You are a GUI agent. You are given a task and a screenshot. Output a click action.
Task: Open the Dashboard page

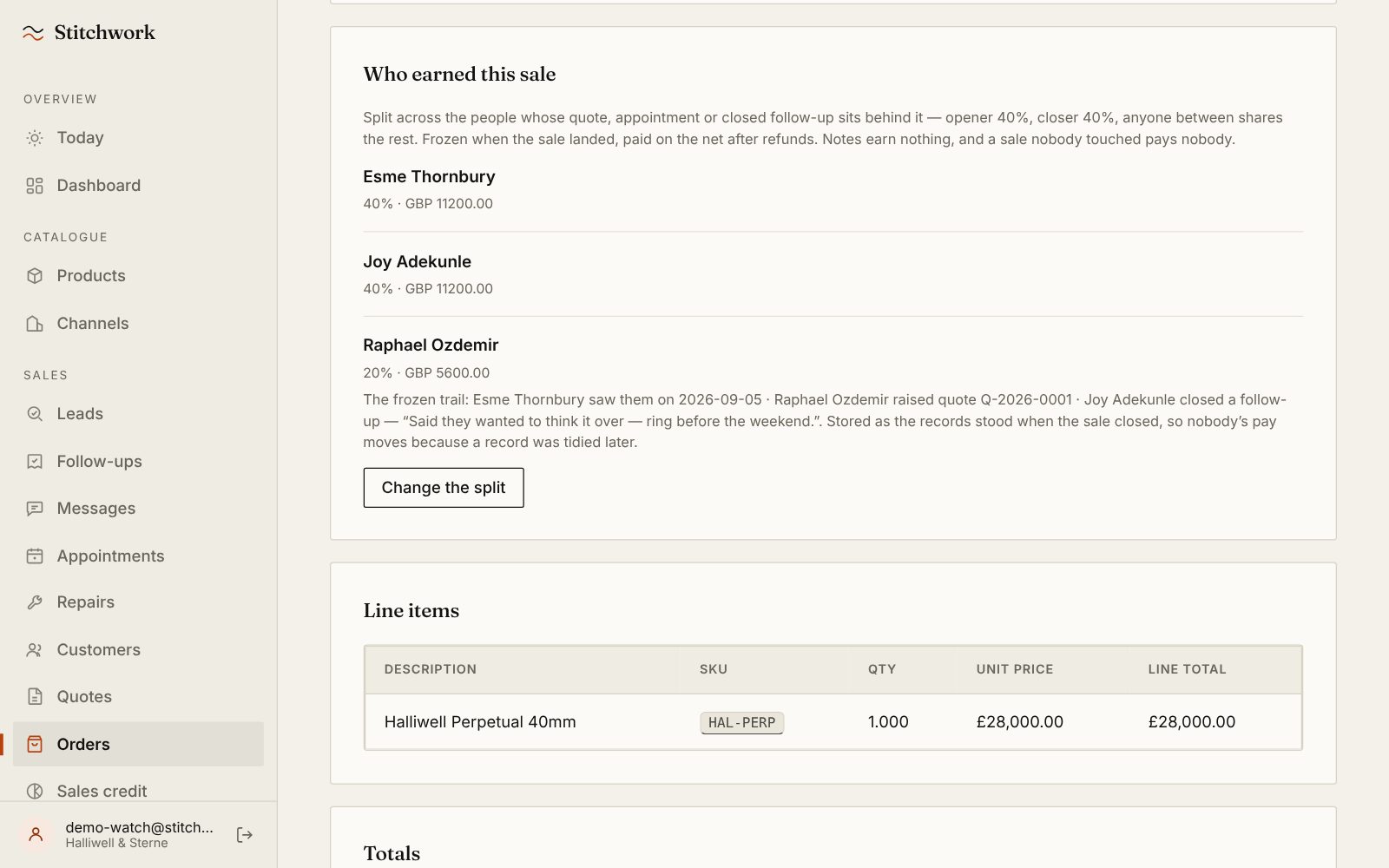[x=138, y=186]
